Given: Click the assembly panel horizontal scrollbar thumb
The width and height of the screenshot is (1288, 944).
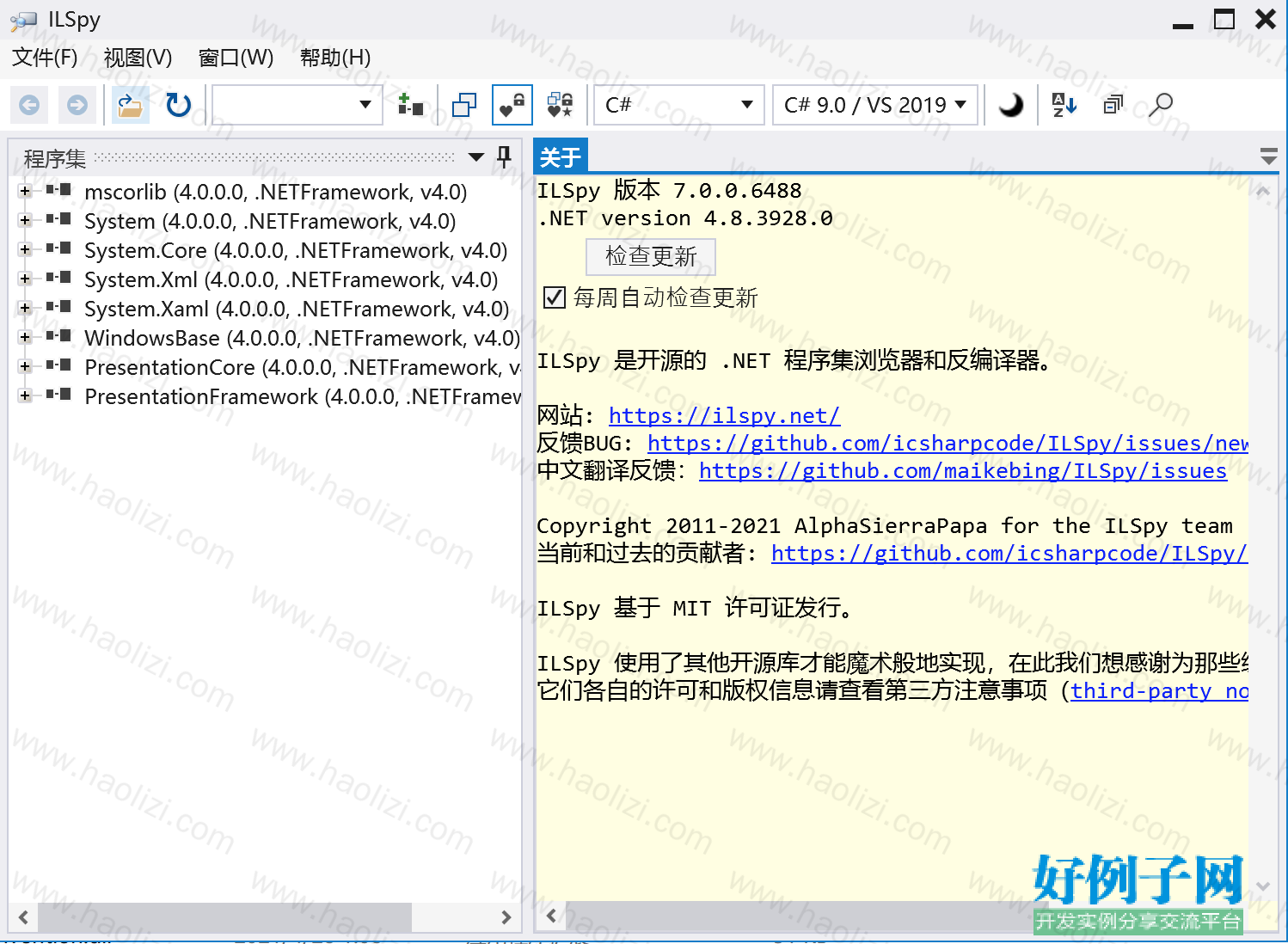Looking at the screenshot, I should (x=225, y=917).
